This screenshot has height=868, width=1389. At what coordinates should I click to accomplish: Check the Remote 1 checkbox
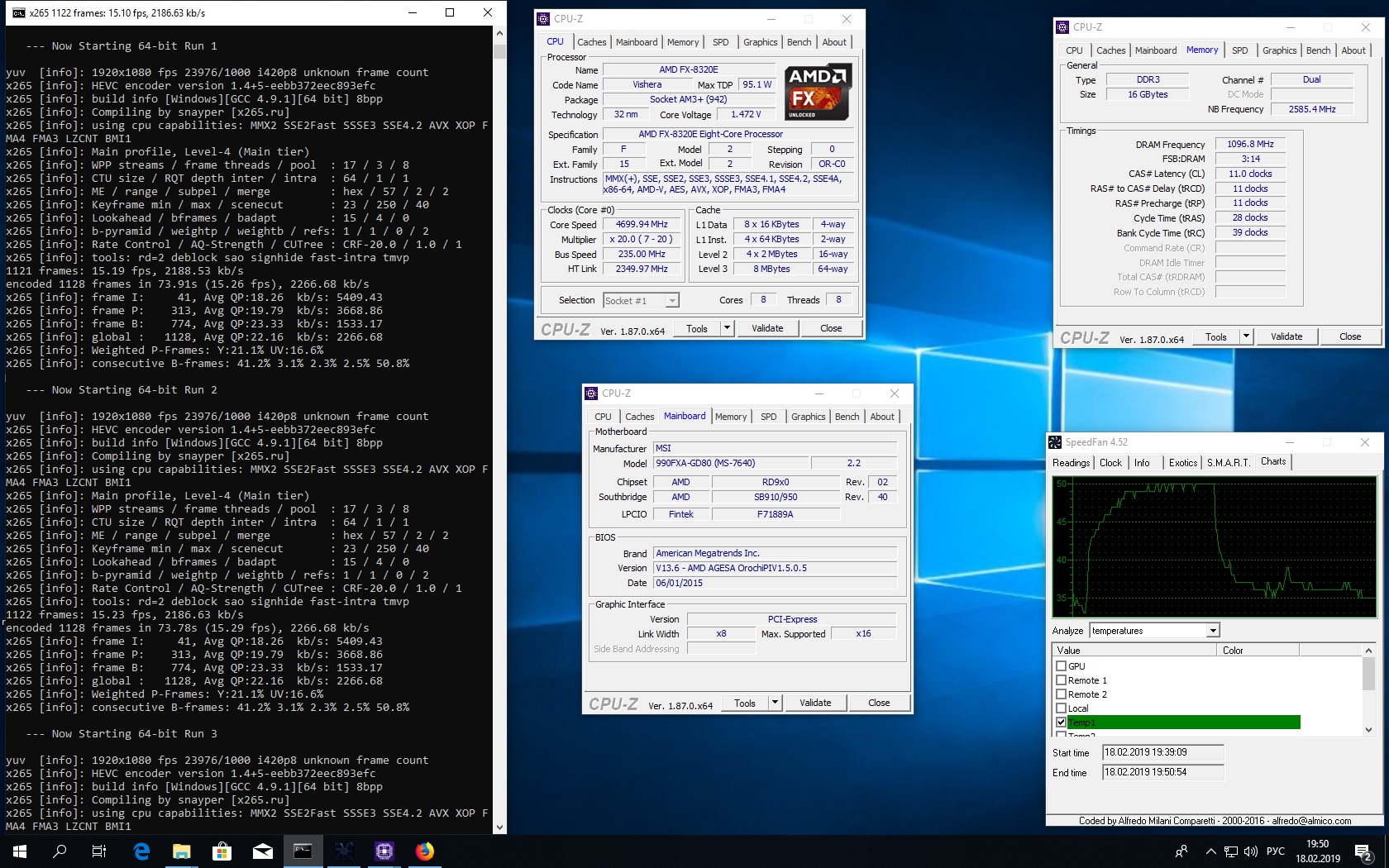click(1061, 680)
